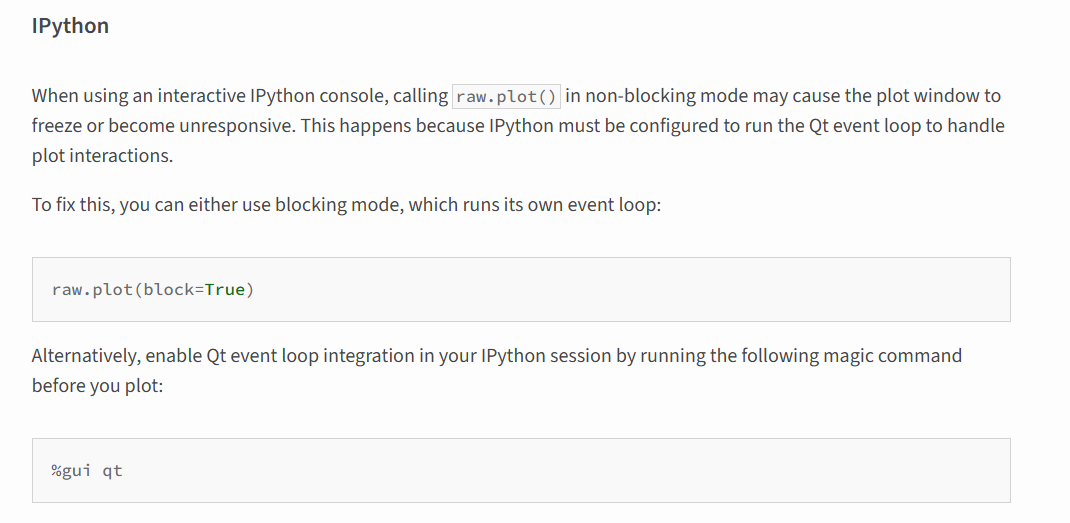The height and width of the screenshot is (523, 1070).
Task: Click the %gui qt code block
Action: click(520, 470)
